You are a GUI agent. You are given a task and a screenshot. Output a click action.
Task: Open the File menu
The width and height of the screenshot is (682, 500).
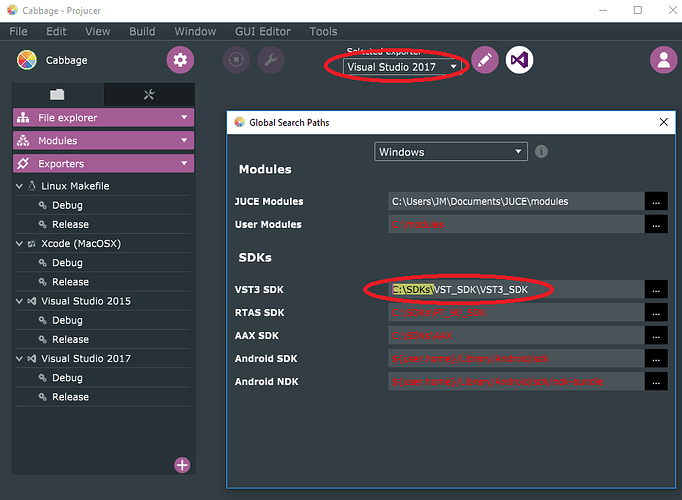18,31
